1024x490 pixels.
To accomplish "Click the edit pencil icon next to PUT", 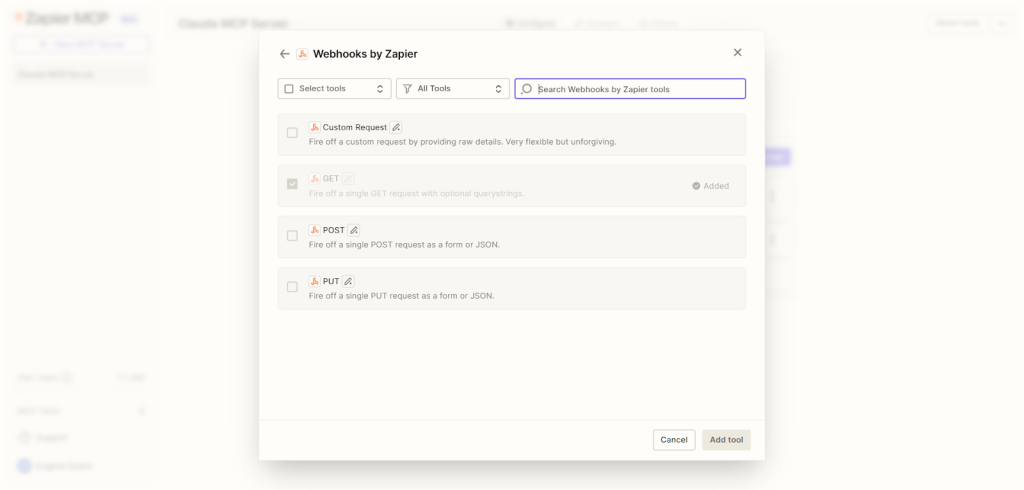I will pyautogui.click(x=348, y=281).
